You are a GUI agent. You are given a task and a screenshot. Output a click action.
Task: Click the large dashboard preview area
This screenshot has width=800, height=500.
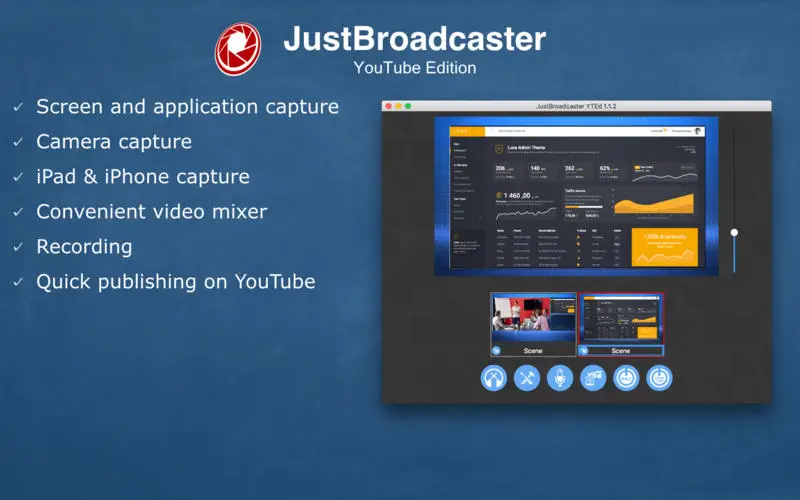(x=576, y=196)
